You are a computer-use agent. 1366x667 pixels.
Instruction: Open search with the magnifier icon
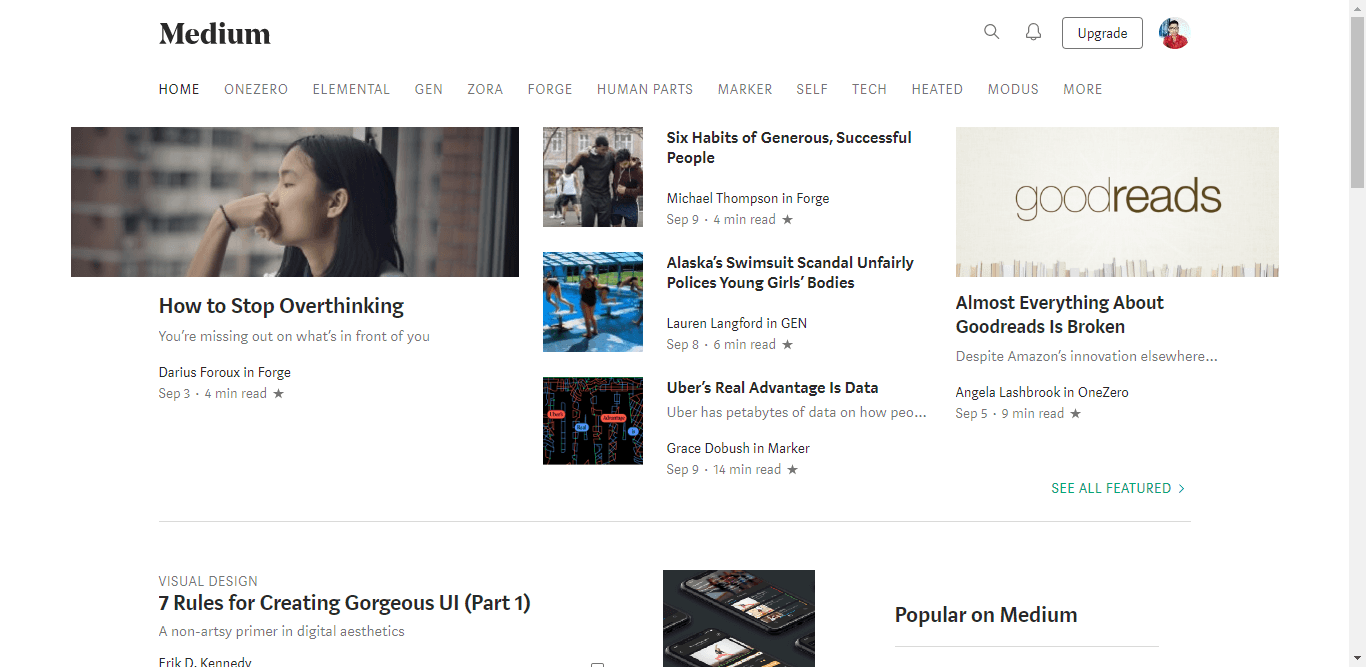[x=992, y=32]
